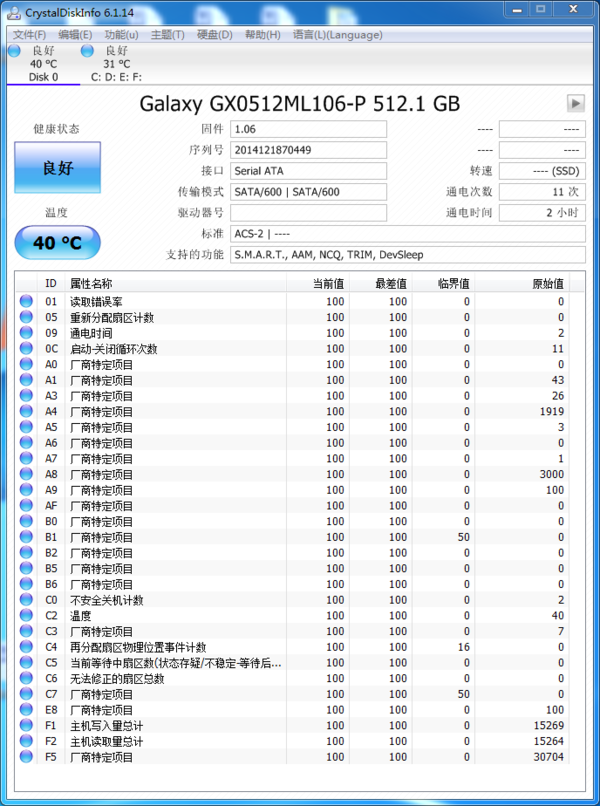Click status icon of row A9
Screen dimensions: 600x806
click(x=26, y=489)
